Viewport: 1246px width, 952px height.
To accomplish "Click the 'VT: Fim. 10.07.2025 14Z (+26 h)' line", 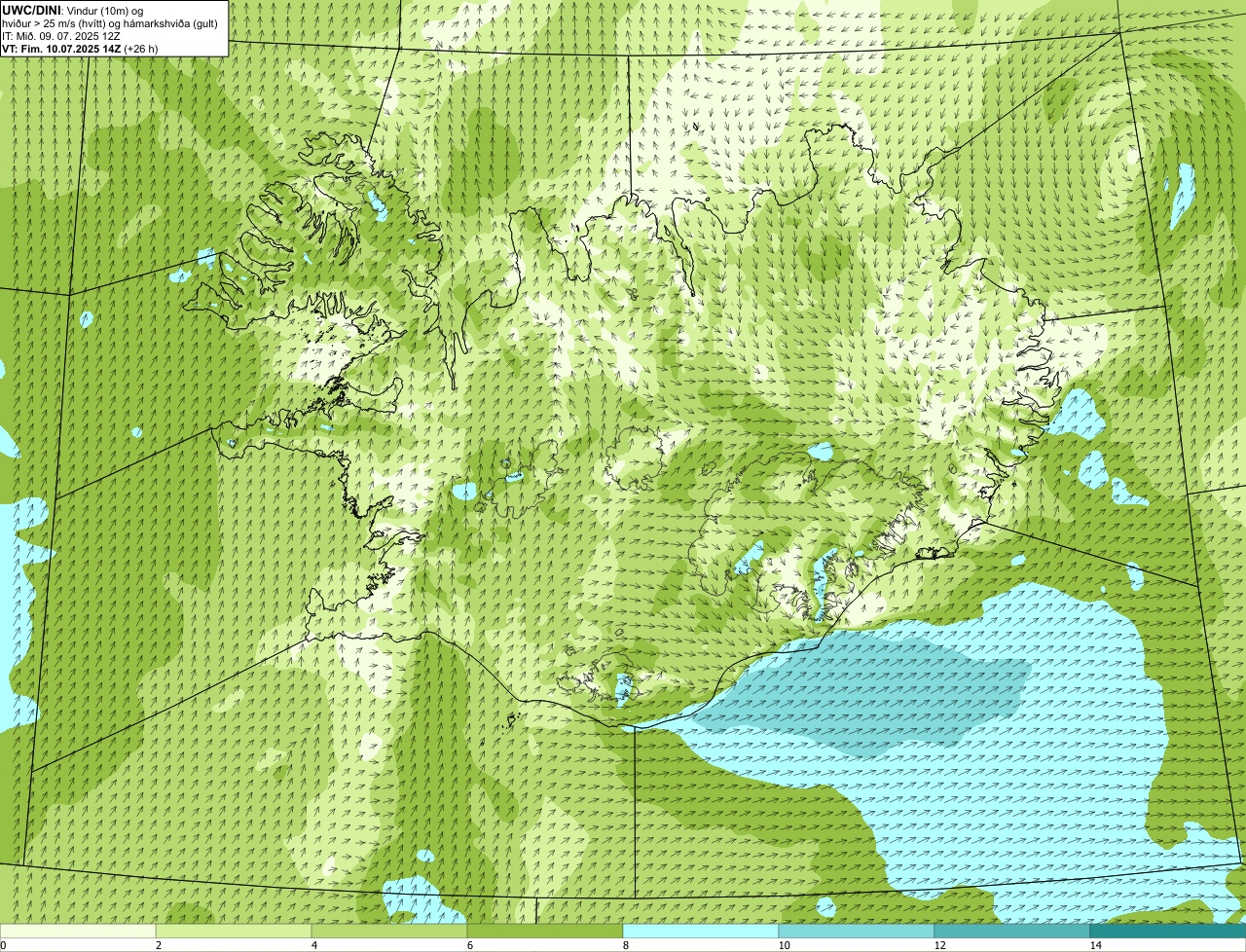I will point(80,48).
